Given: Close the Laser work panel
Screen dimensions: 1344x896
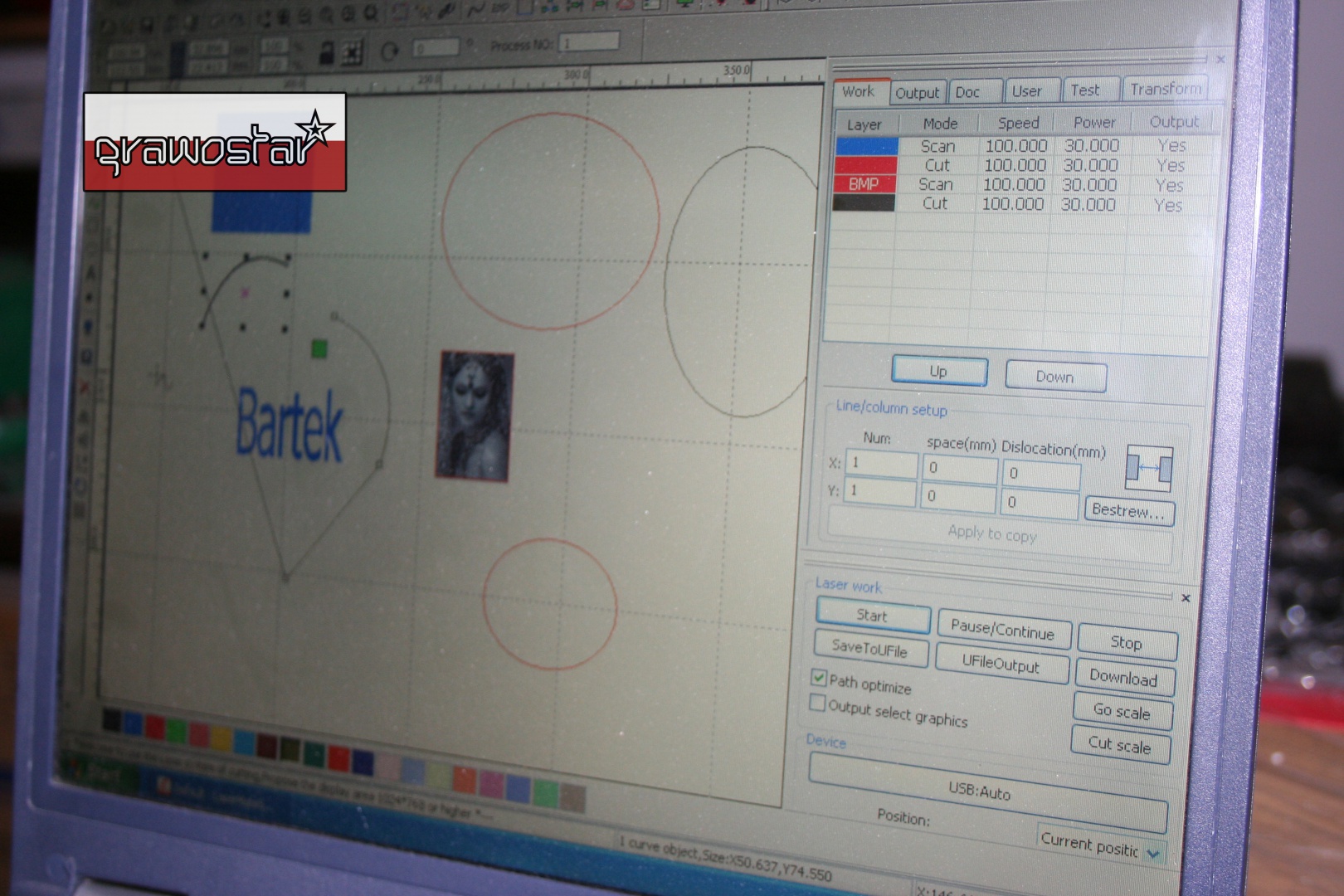Looking at the screenshot, I should [x=1186, y=598].
